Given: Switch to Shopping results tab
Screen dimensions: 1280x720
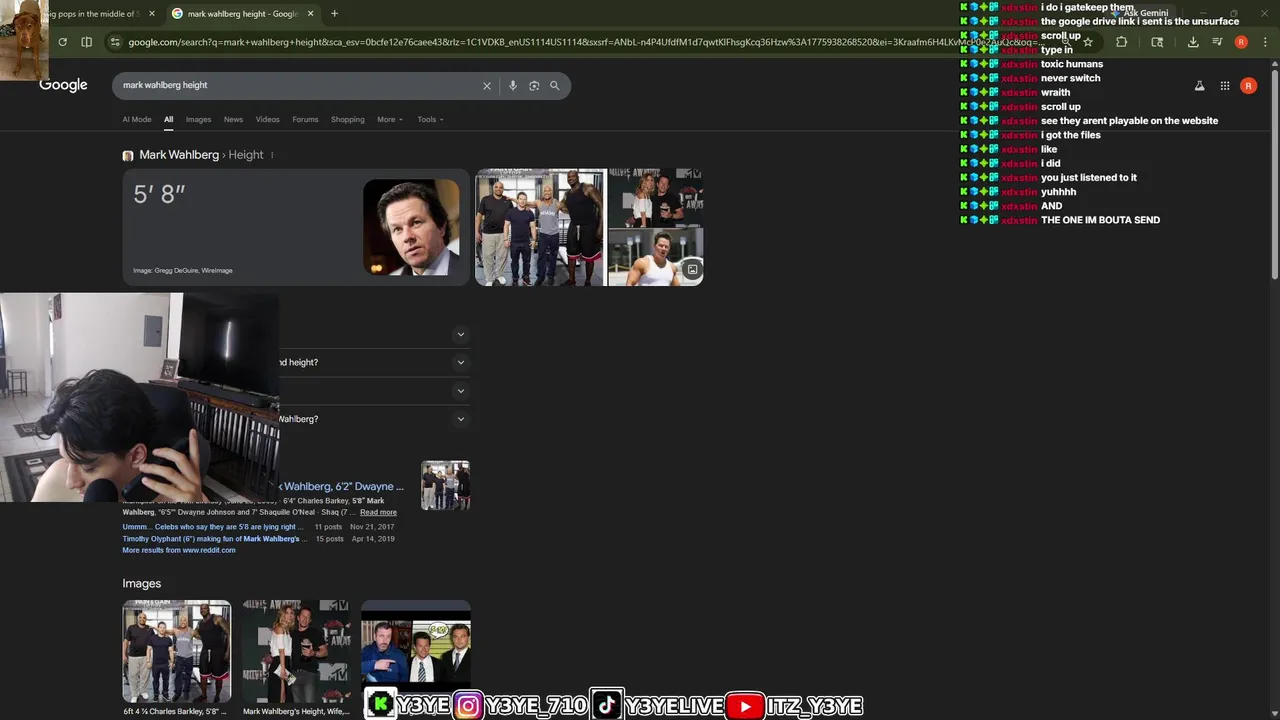Looking at the screenshot, I should coord(347,120).
